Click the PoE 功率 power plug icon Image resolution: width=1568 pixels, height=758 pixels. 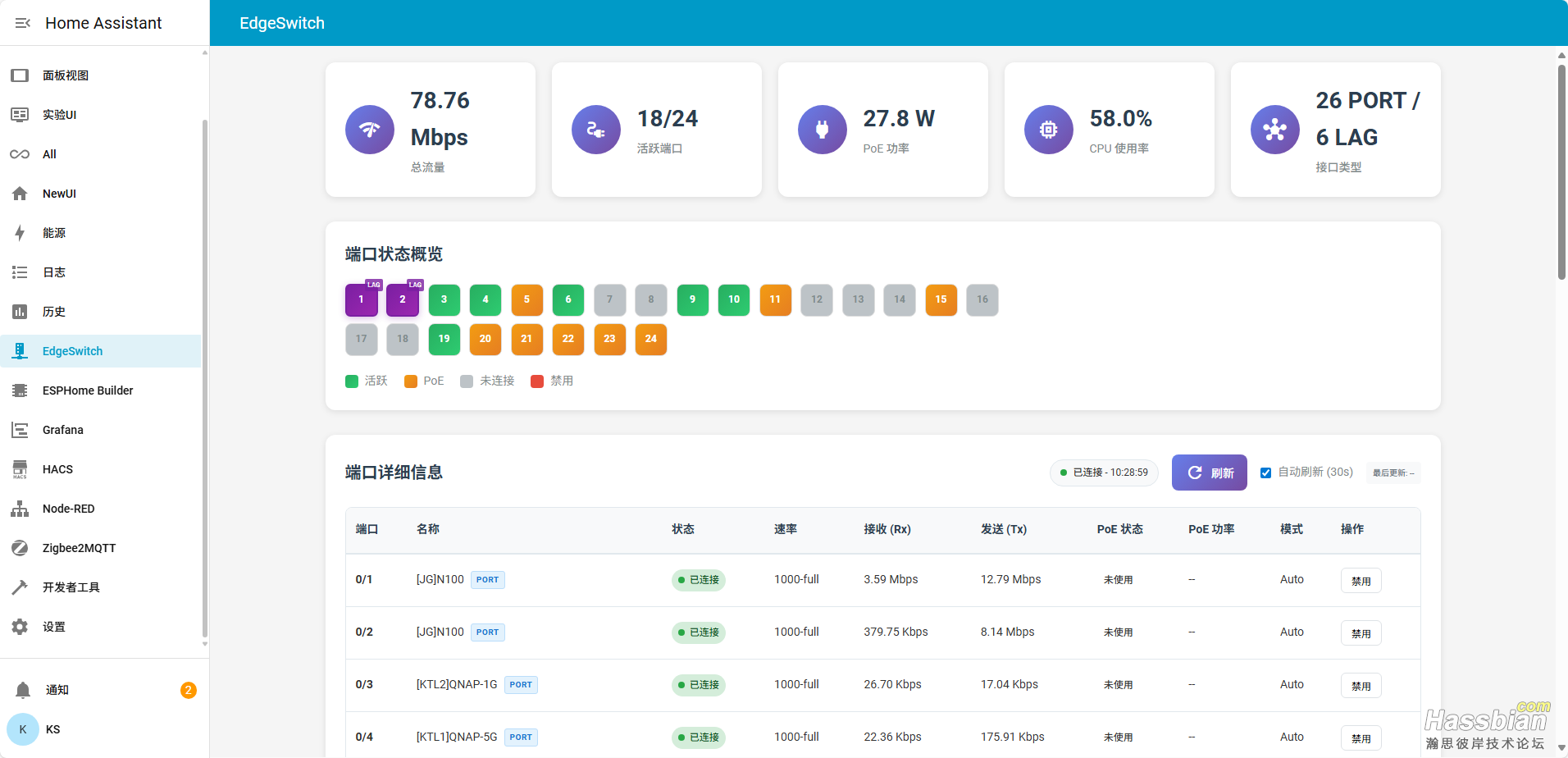pyautogui.click(x=823, y=130)
